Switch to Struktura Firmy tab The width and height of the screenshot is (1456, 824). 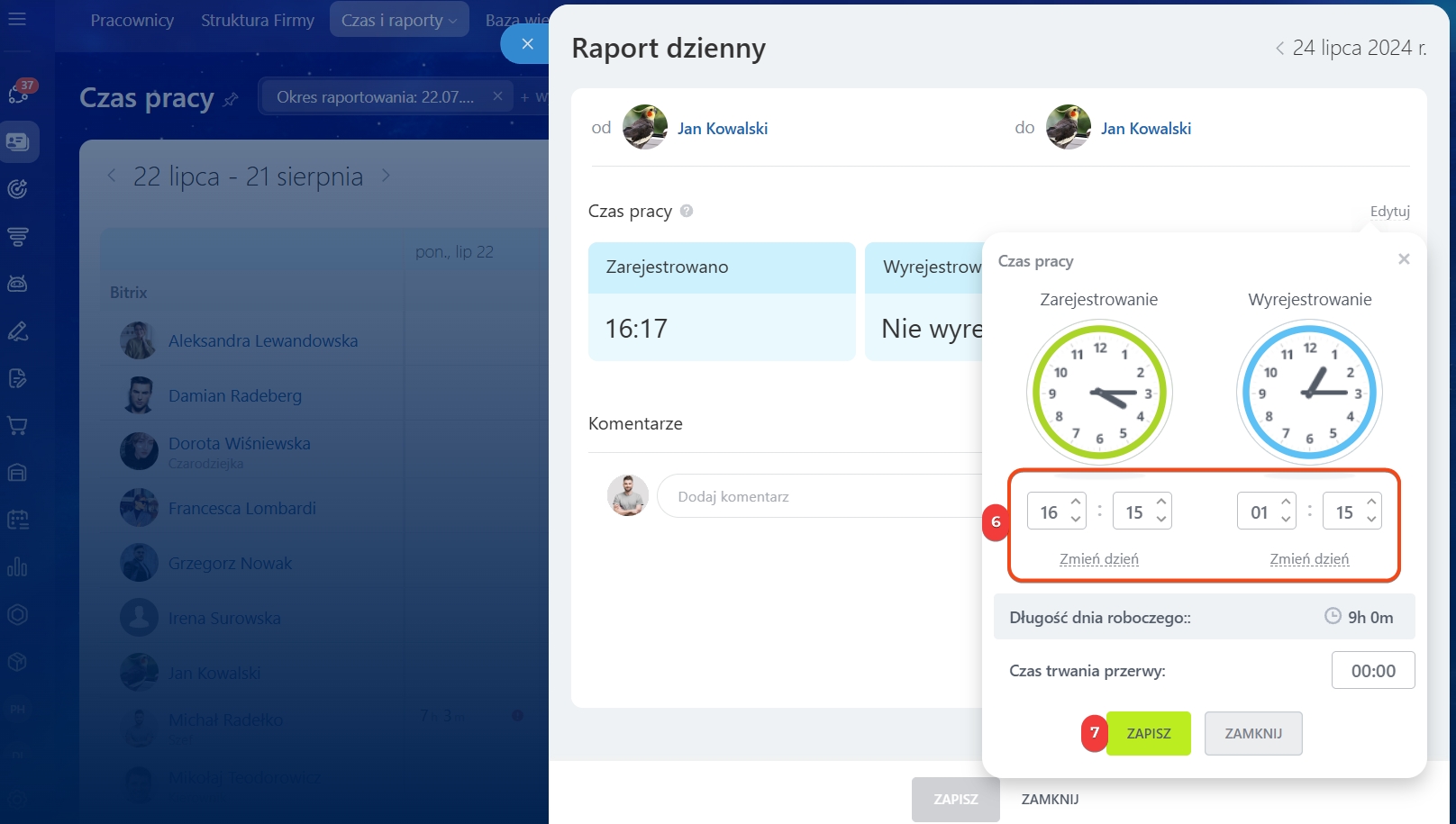point(257,20)
